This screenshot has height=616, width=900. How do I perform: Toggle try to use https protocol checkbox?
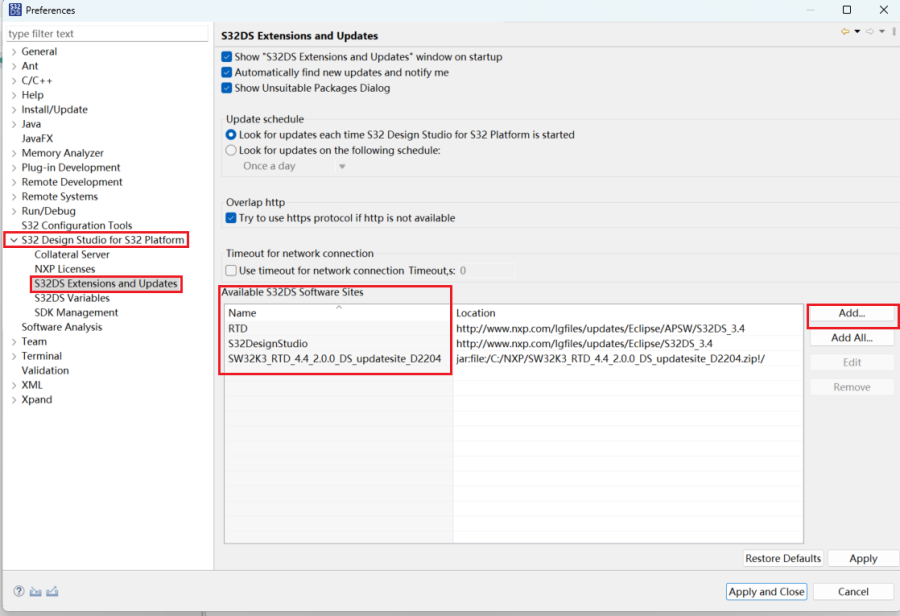click(231, 218)
